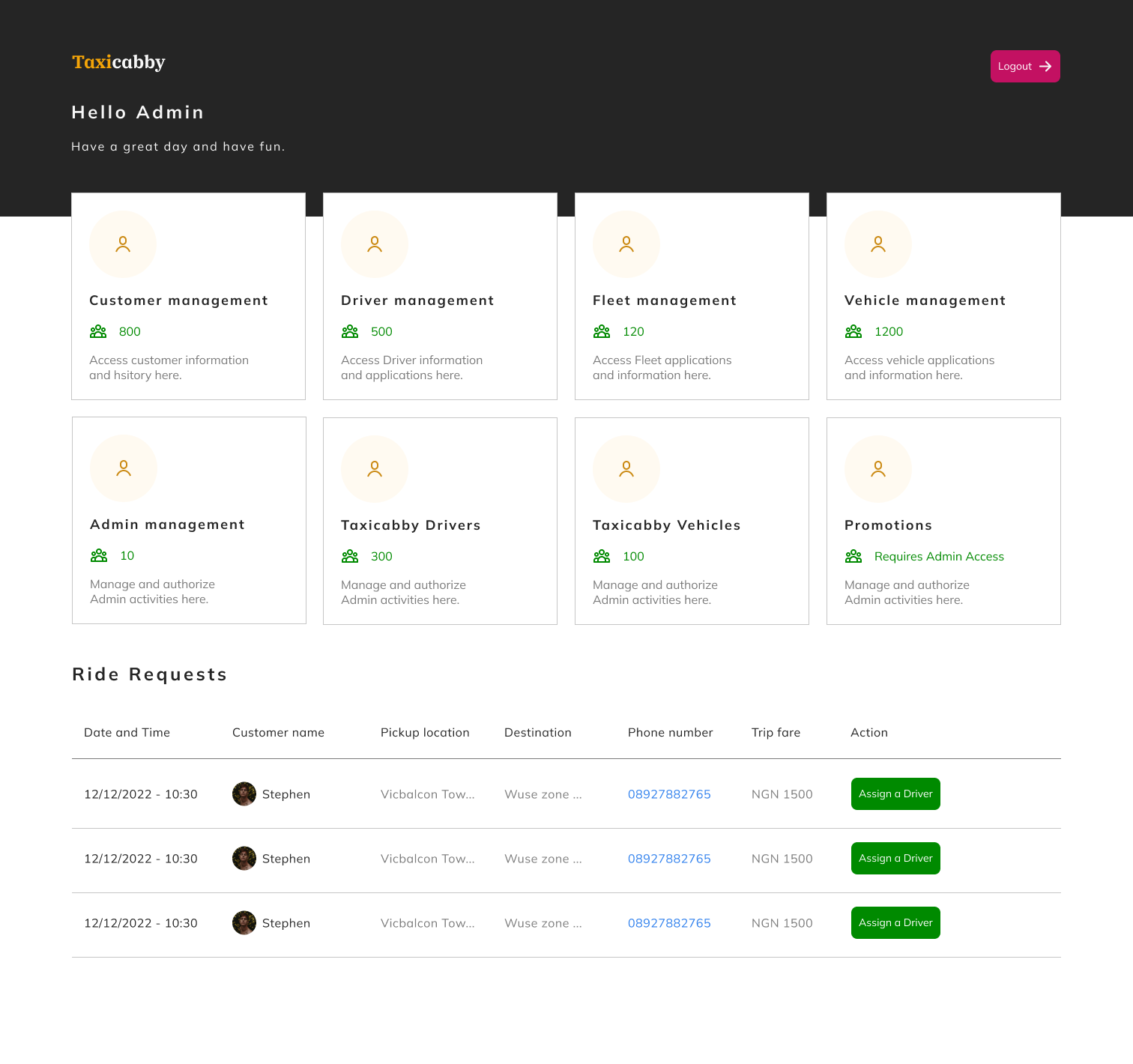1133x1064 pixels.
Task: Select the Fleet management avatar icon
Action: pos(626,244)
